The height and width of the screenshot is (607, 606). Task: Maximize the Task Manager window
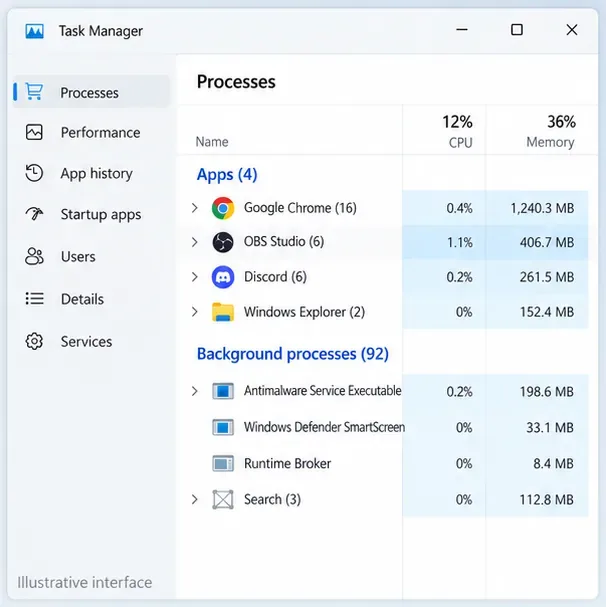[x=517, y=30]
